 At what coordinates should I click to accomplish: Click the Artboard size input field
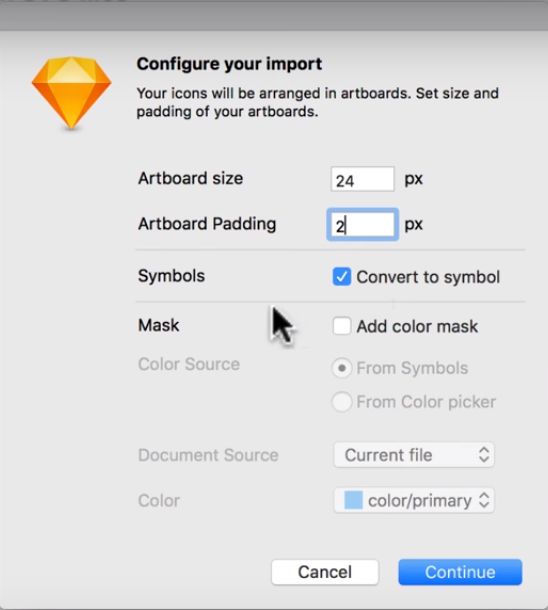[x=362, y=179]
